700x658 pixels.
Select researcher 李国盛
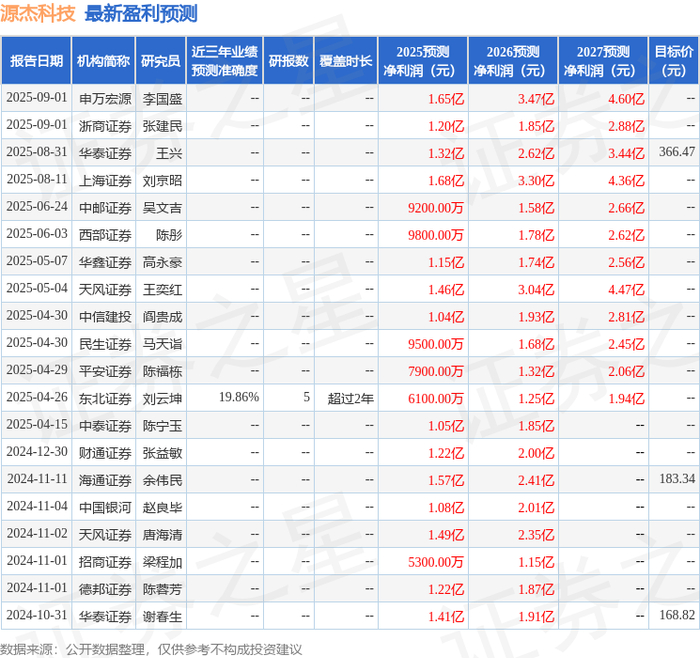[x=162, y=99]
